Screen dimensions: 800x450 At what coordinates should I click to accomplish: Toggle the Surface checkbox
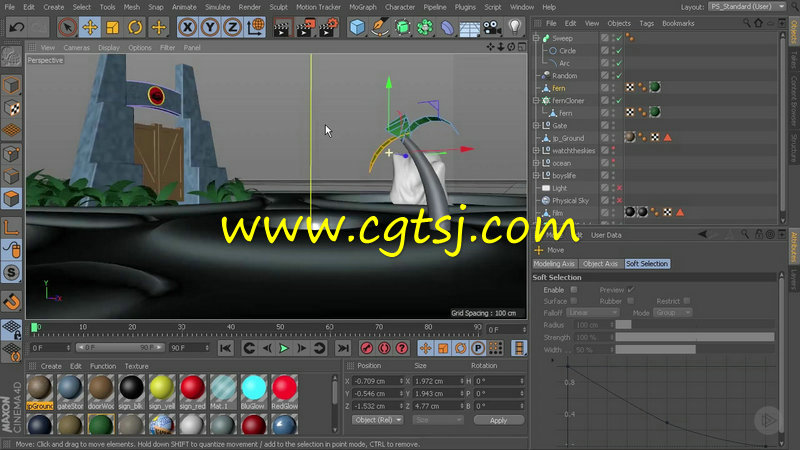coord(574,301)
